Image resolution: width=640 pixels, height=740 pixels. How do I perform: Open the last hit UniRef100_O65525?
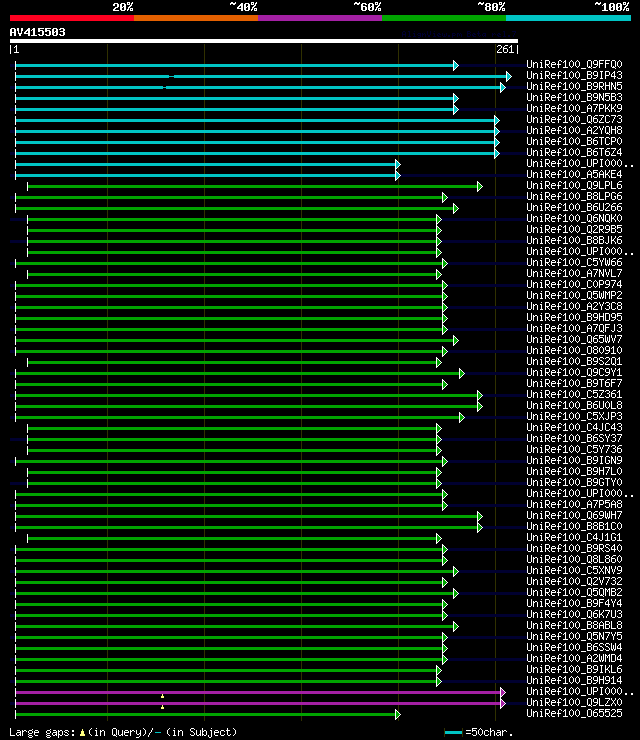[x=574, y=714]
